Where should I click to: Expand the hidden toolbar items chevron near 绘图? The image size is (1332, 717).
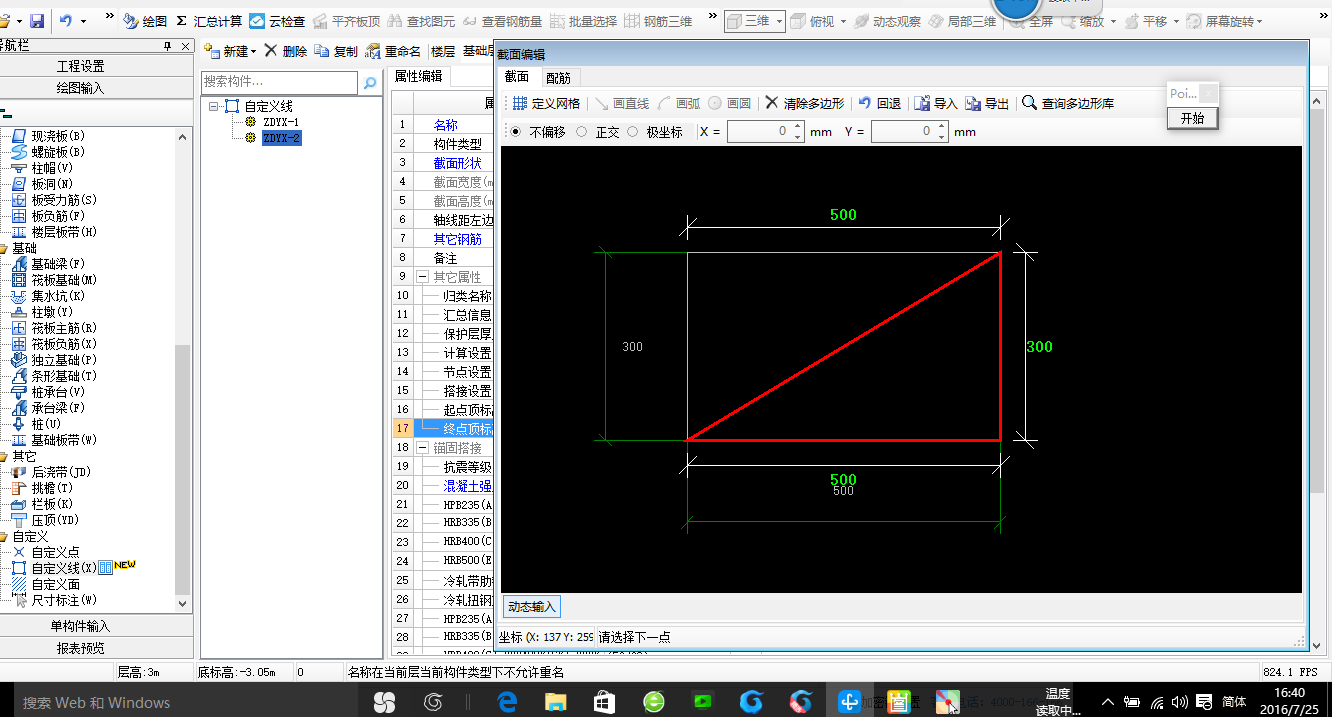[x=108, y=18]
